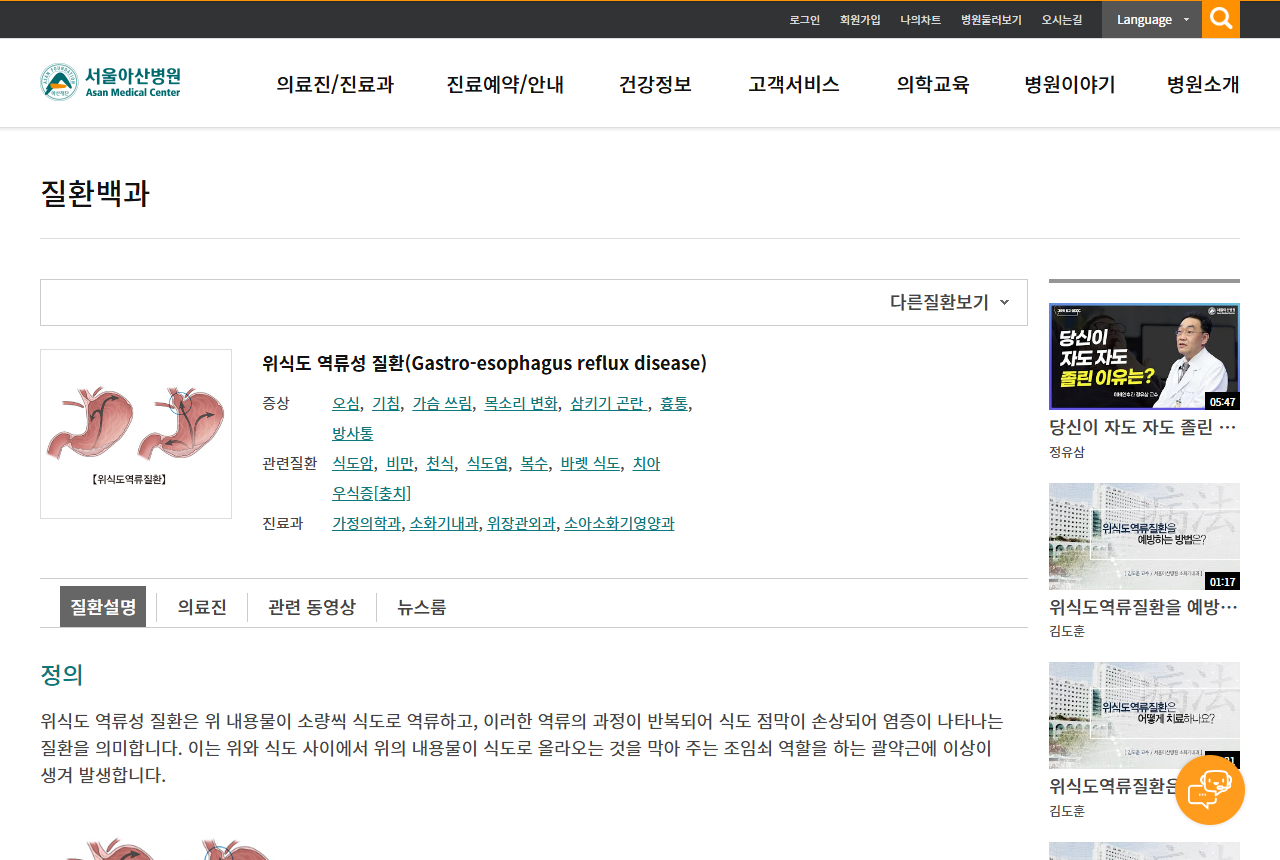Image resolution: width=1280 pixels, height=860 pixels.
Task: Open the 건강정보 menu
Action: (x=655, y=85)
